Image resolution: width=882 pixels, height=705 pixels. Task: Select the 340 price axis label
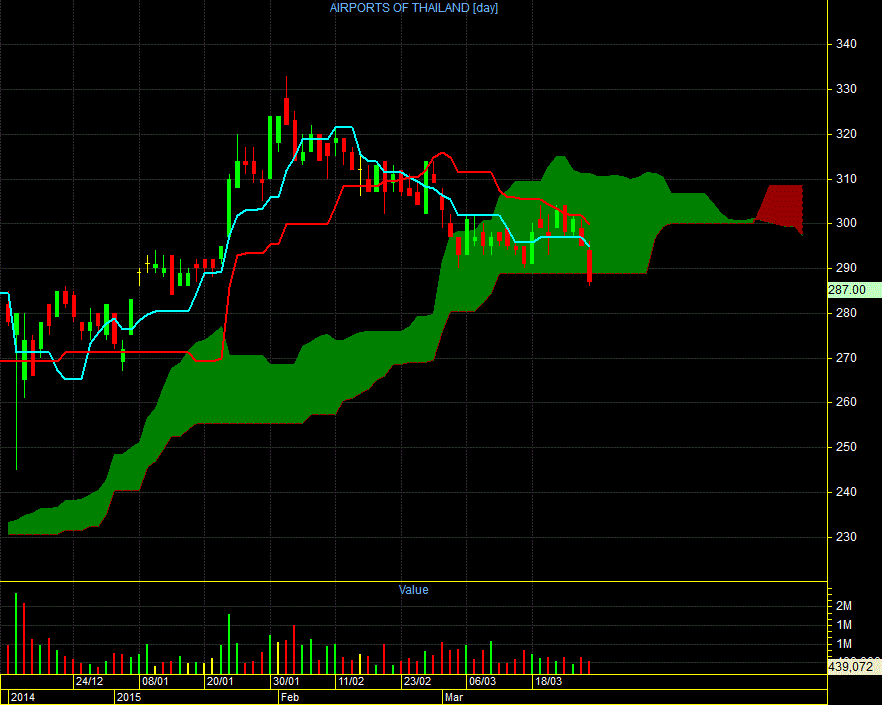pos(846,44)
